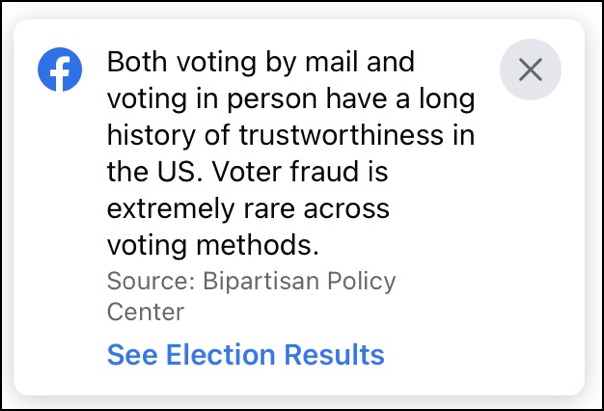Dismiss the notice with the X button

coord(530,70)
